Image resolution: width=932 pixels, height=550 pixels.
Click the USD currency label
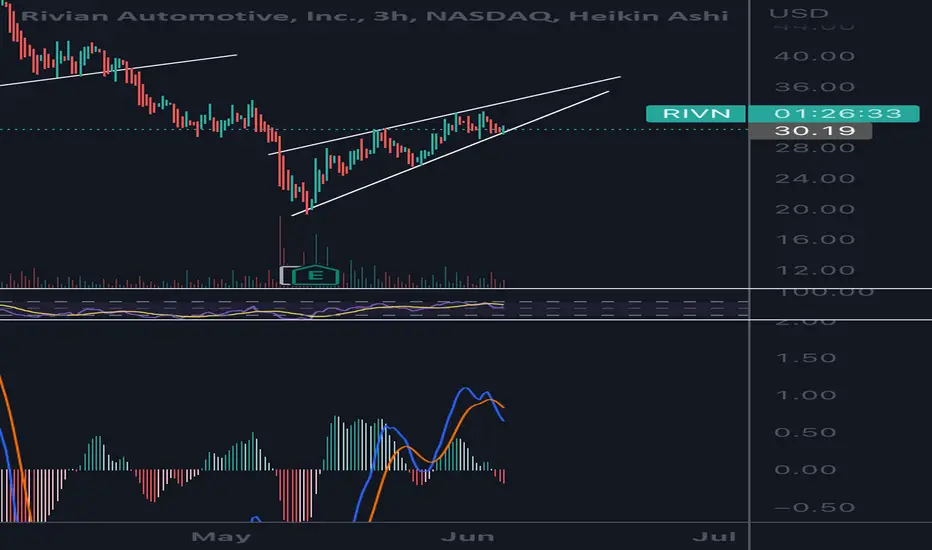(798, 13)
